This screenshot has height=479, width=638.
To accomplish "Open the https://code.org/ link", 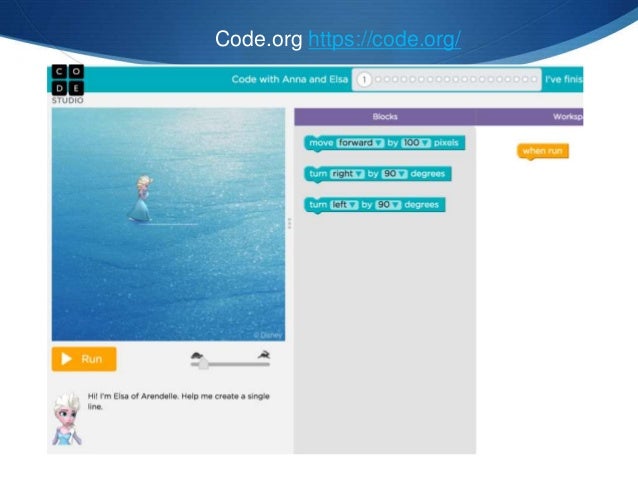I will coord(385,39).
